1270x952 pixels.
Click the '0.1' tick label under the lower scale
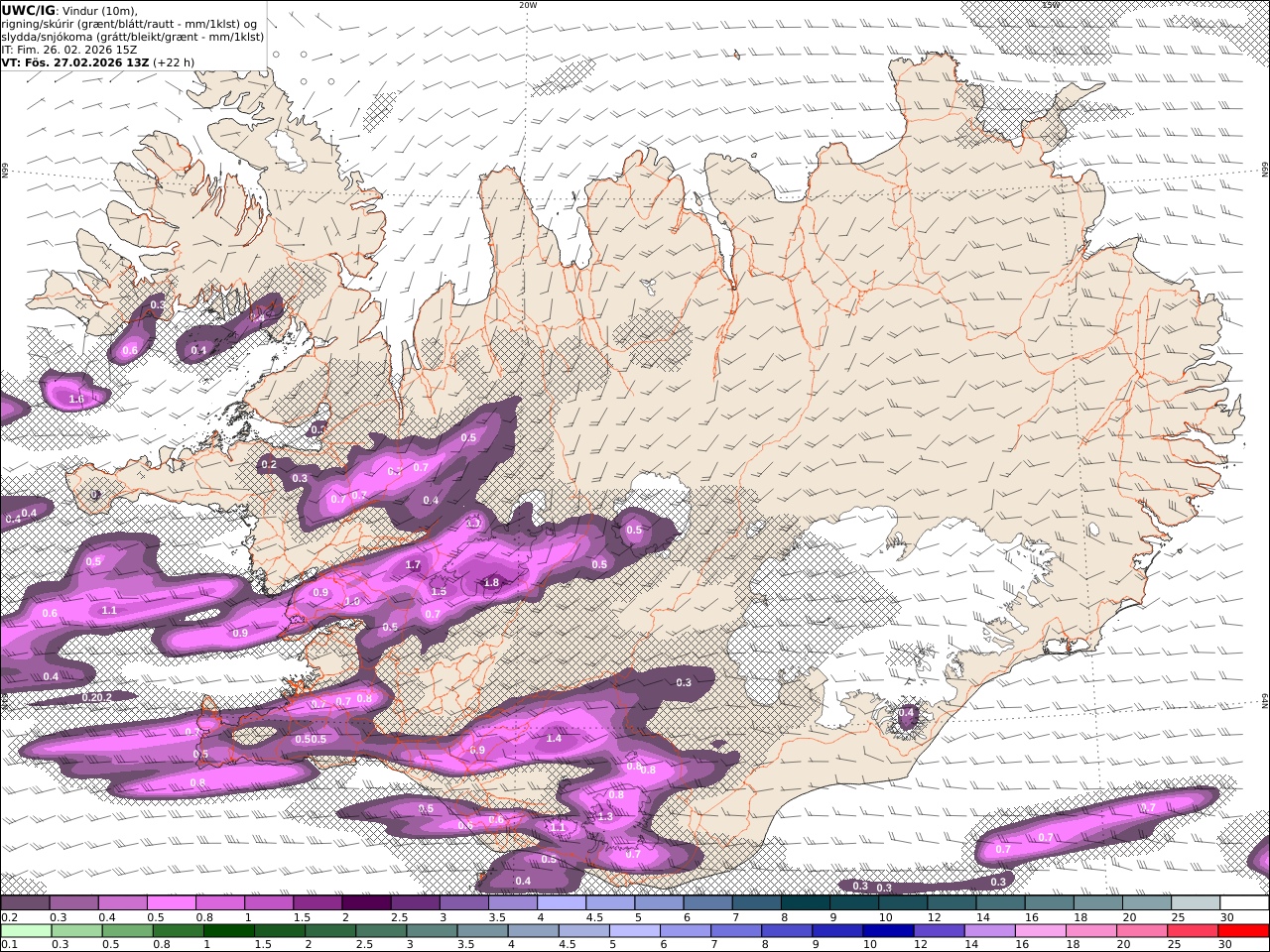coord(9,945)
